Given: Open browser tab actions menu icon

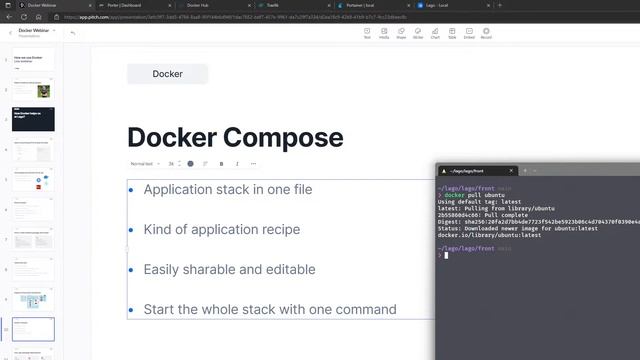Looking at the screenshot, I should (8, 5).
